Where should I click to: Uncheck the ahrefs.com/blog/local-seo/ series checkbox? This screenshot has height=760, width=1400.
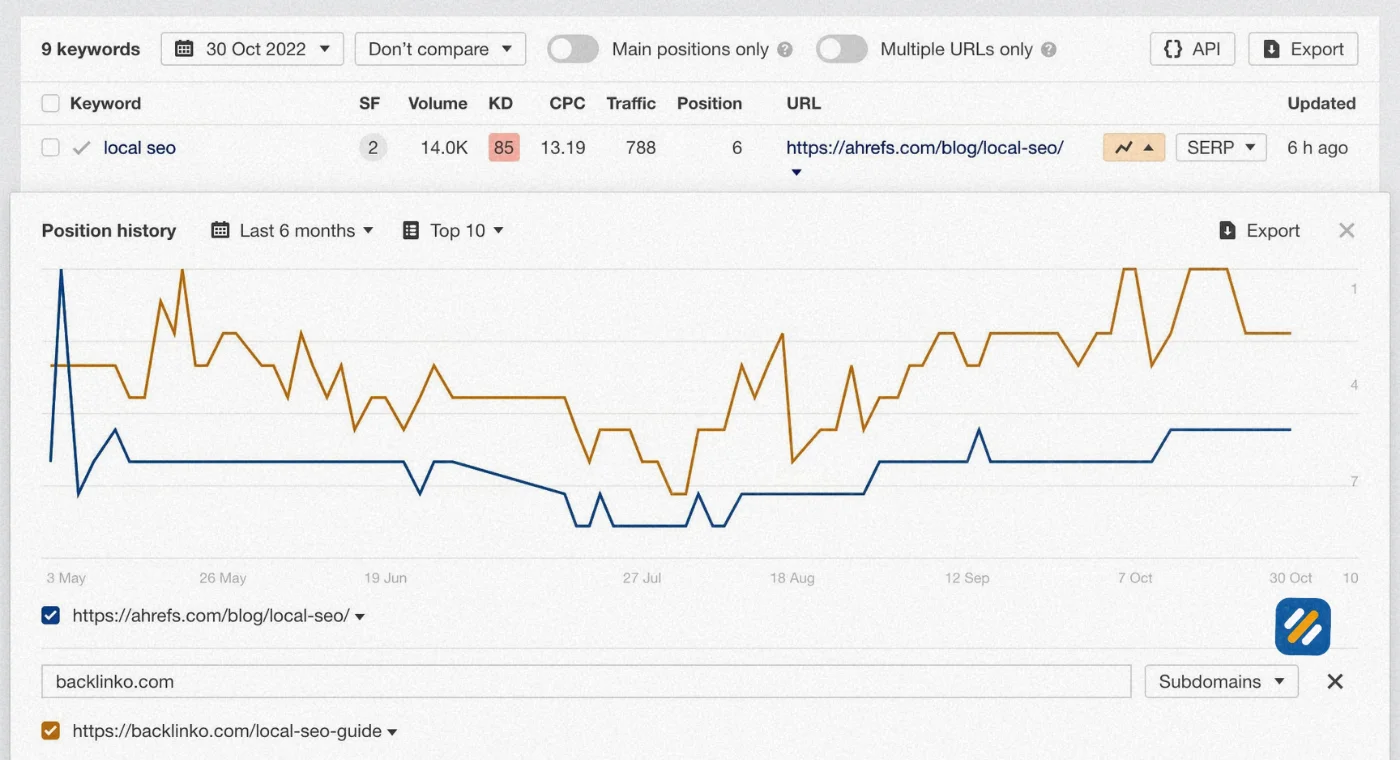tap(51, 616)
